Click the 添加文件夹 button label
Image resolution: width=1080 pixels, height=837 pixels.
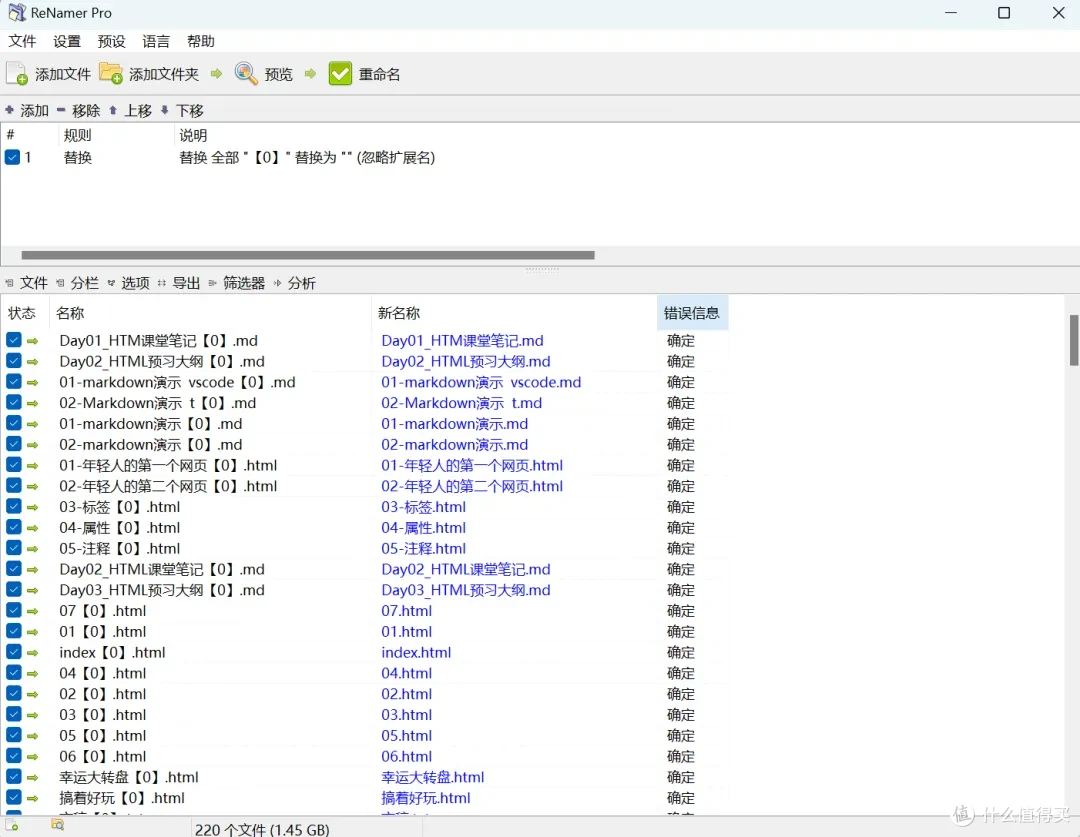coord(164,74)
